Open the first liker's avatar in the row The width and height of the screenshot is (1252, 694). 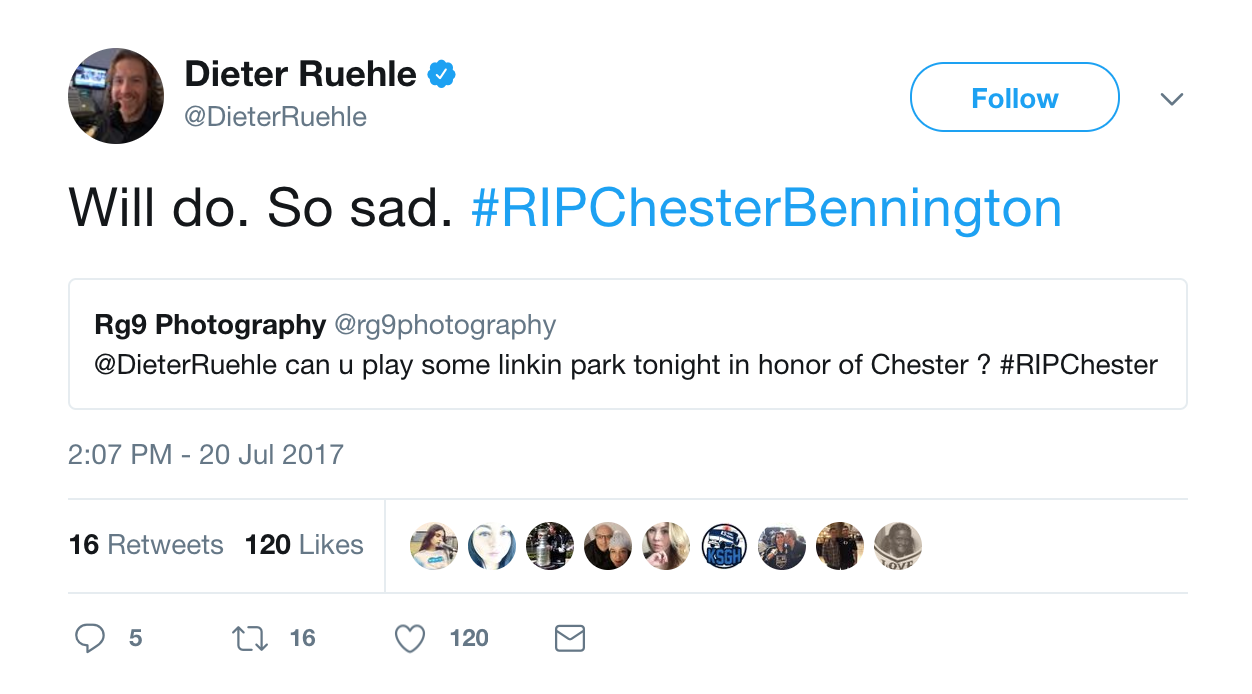point(434,546)
